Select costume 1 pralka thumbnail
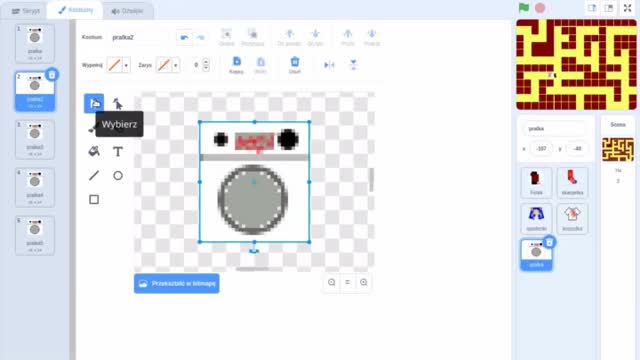The image size is (640, 360). [x=35, y=43]
